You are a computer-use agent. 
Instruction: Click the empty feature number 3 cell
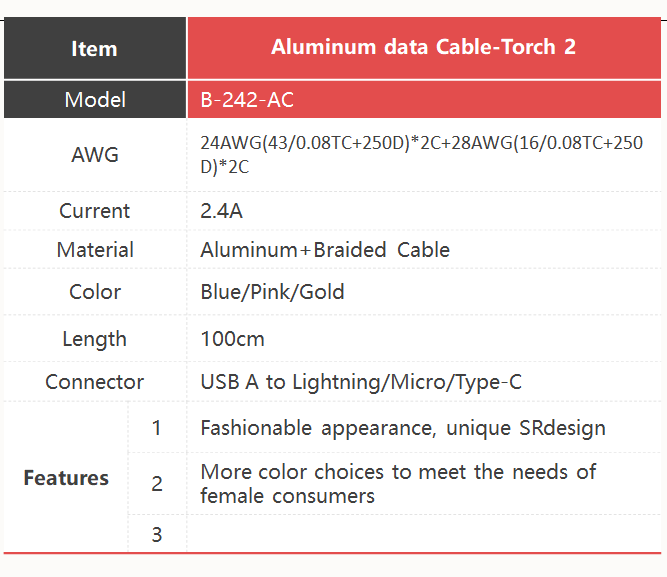424,534
